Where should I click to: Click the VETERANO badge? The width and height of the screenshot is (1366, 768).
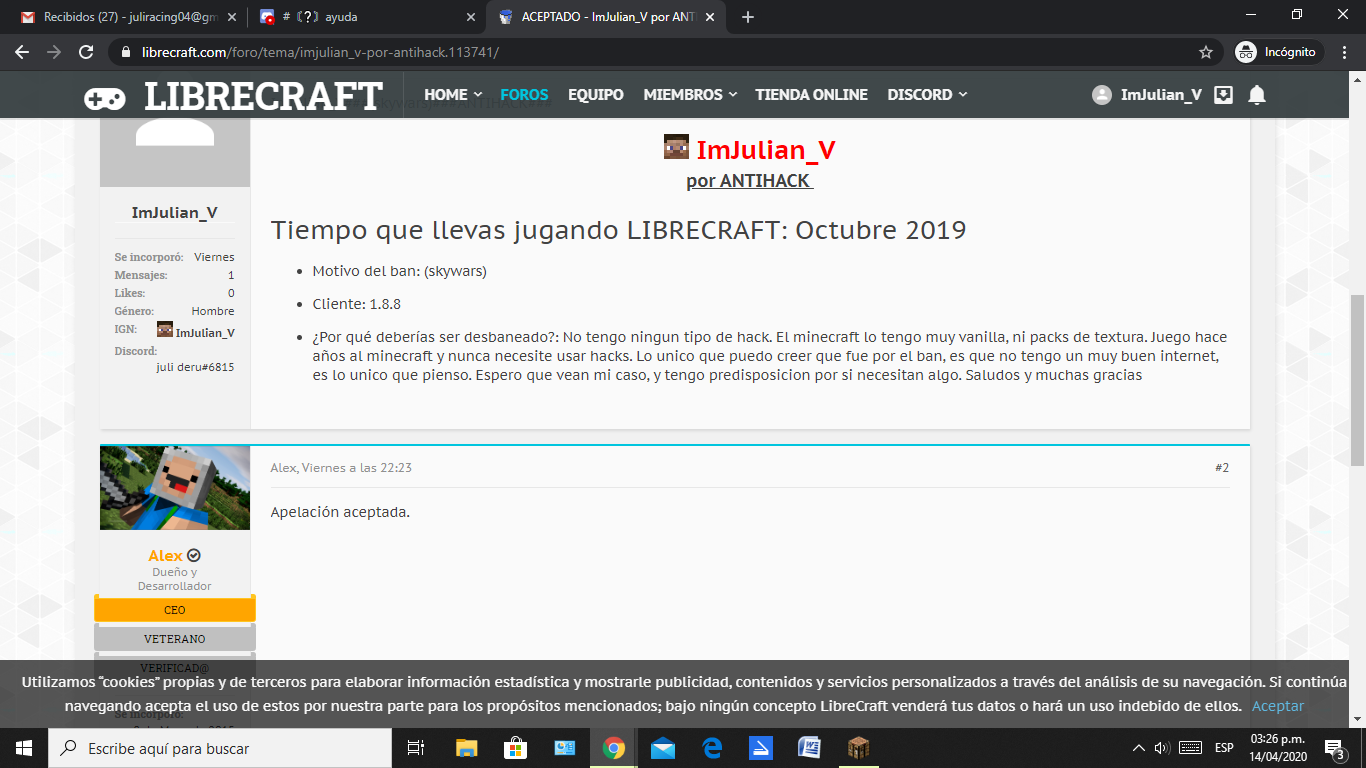(x=175, y=638)
